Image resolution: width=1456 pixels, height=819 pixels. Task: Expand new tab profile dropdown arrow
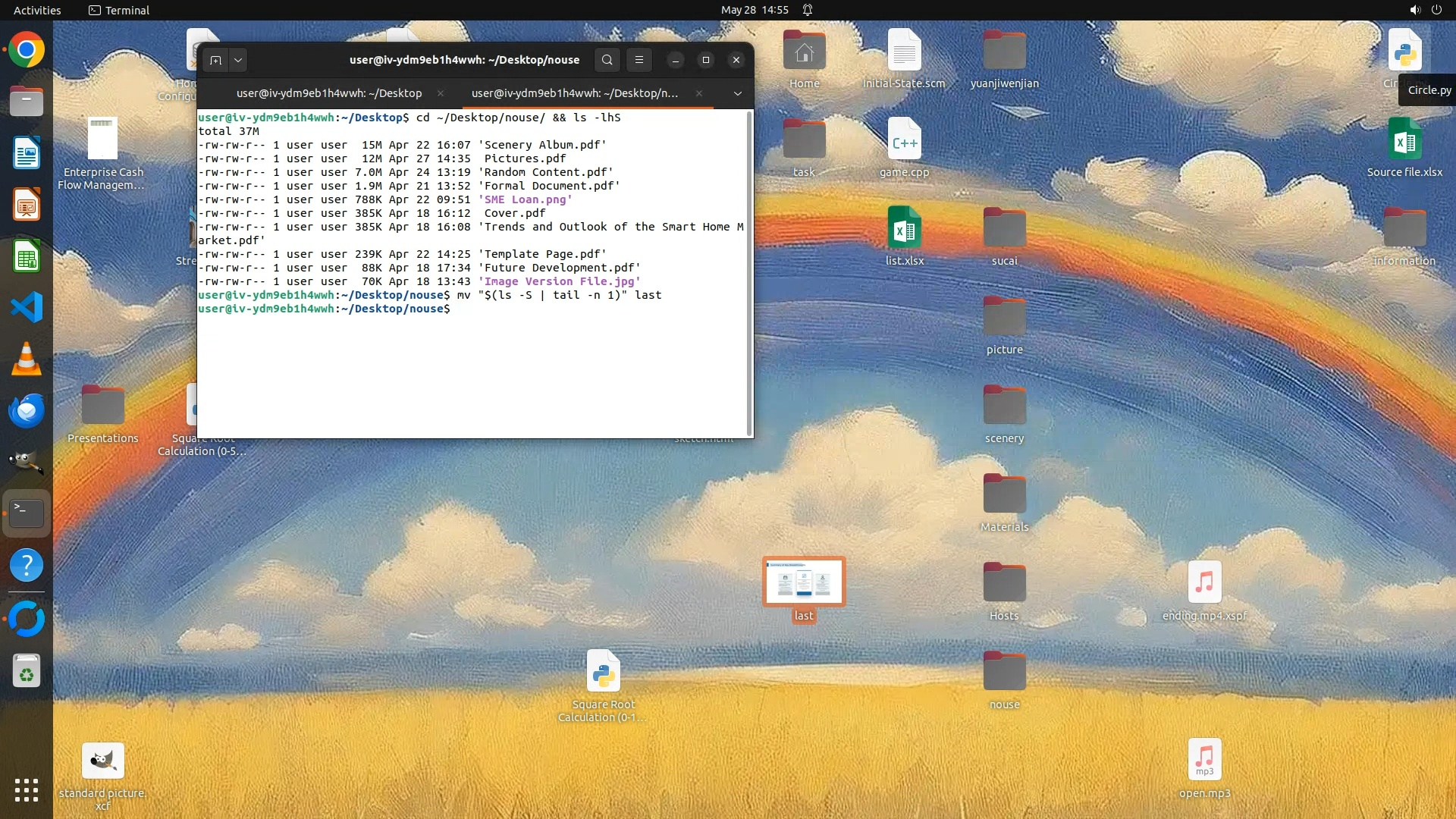click(x=238, y=60)
